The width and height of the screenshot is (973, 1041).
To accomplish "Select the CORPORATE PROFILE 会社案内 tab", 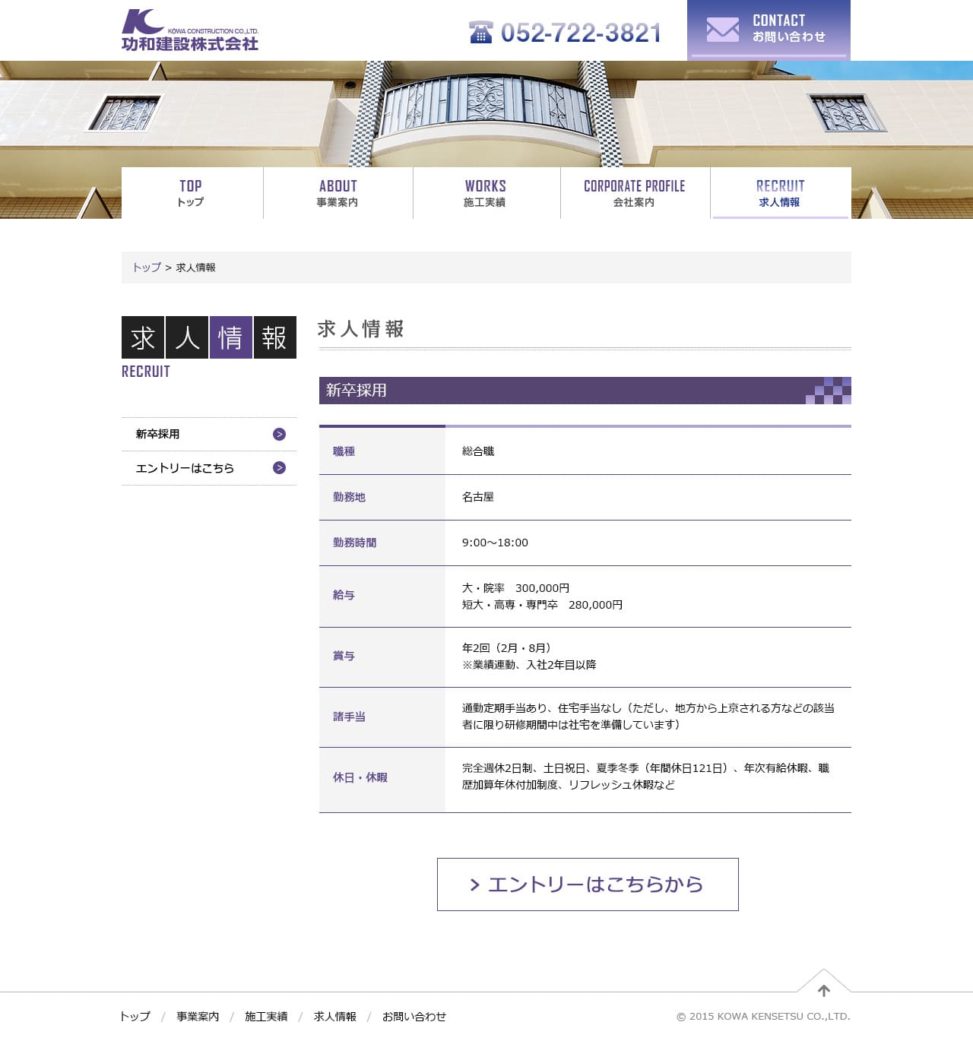I will tap(634, 193).
